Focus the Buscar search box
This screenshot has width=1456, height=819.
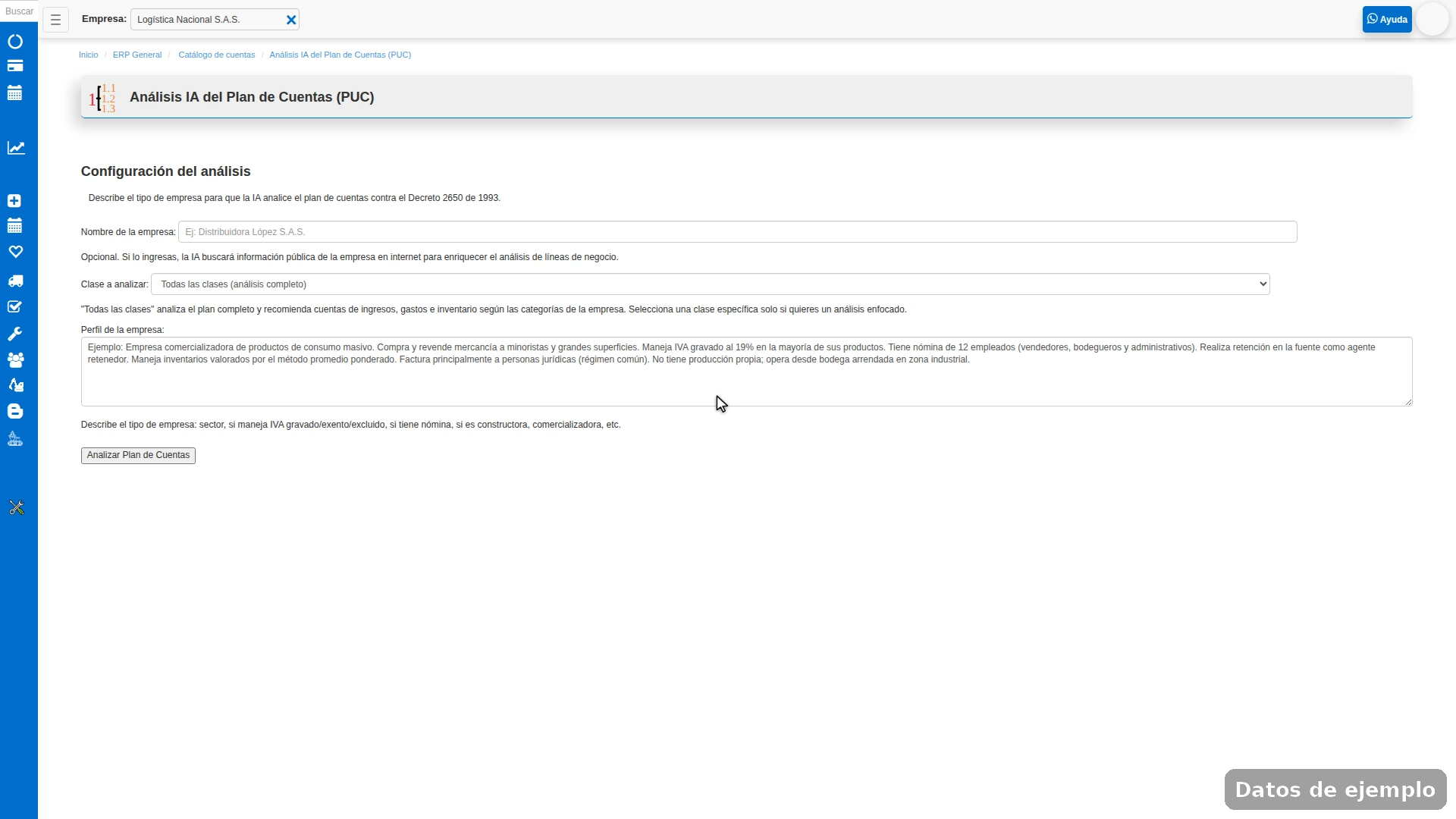19,11
